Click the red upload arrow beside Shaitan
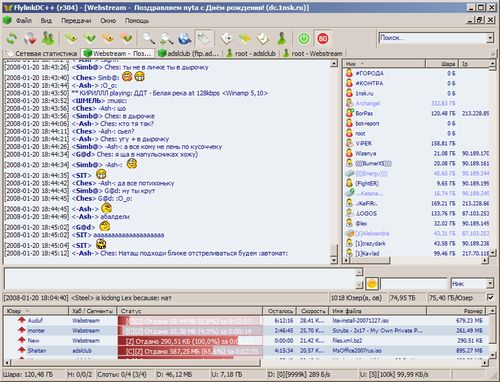The image size is (500, 382). pos(22,350)
